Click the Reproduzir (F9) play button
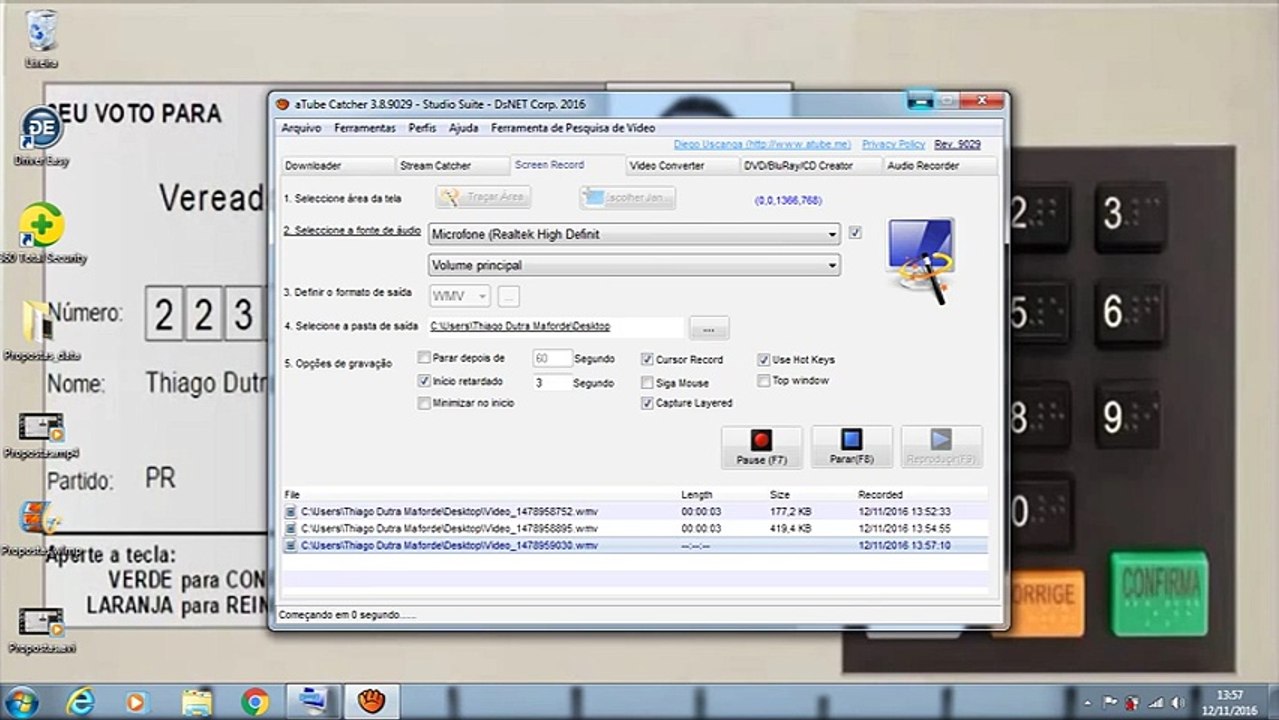 [x=941, y=447]
